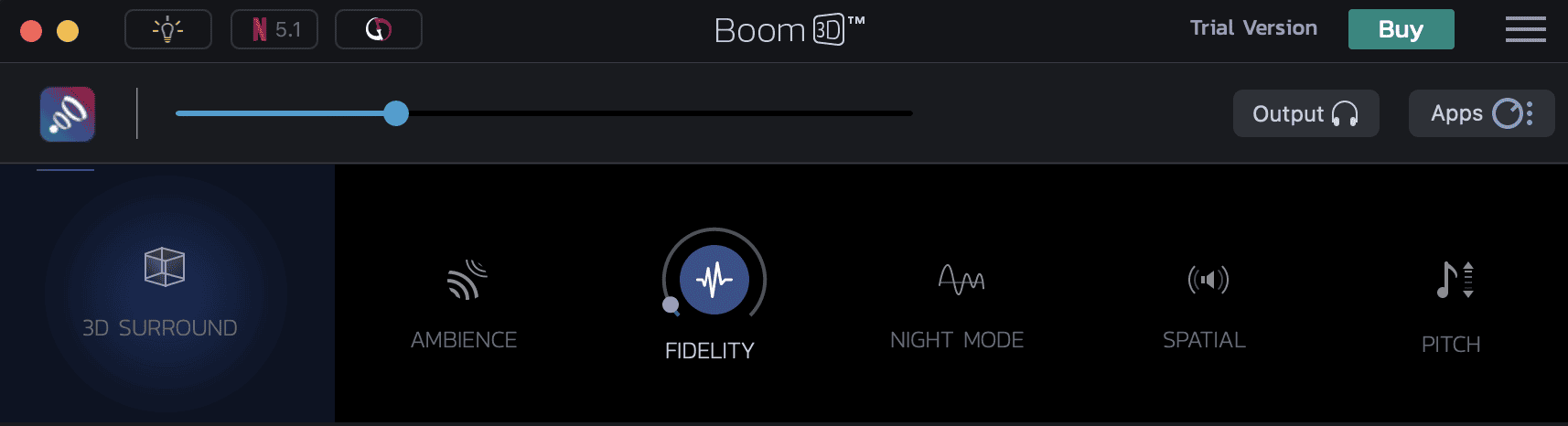Expand the Apps volume controller
This screenshot has height=426, width=1568.
tap(1480, 114)
